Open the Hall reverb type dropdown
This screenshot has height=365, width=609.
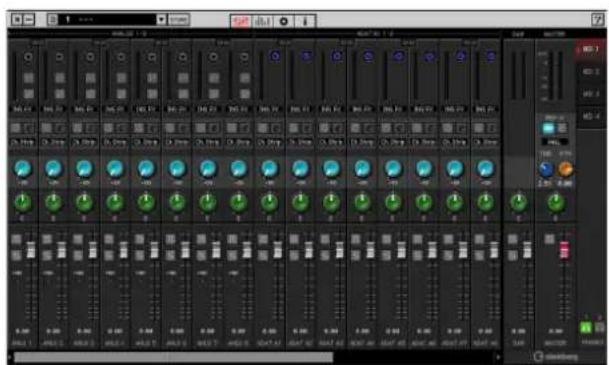point(555,142)
